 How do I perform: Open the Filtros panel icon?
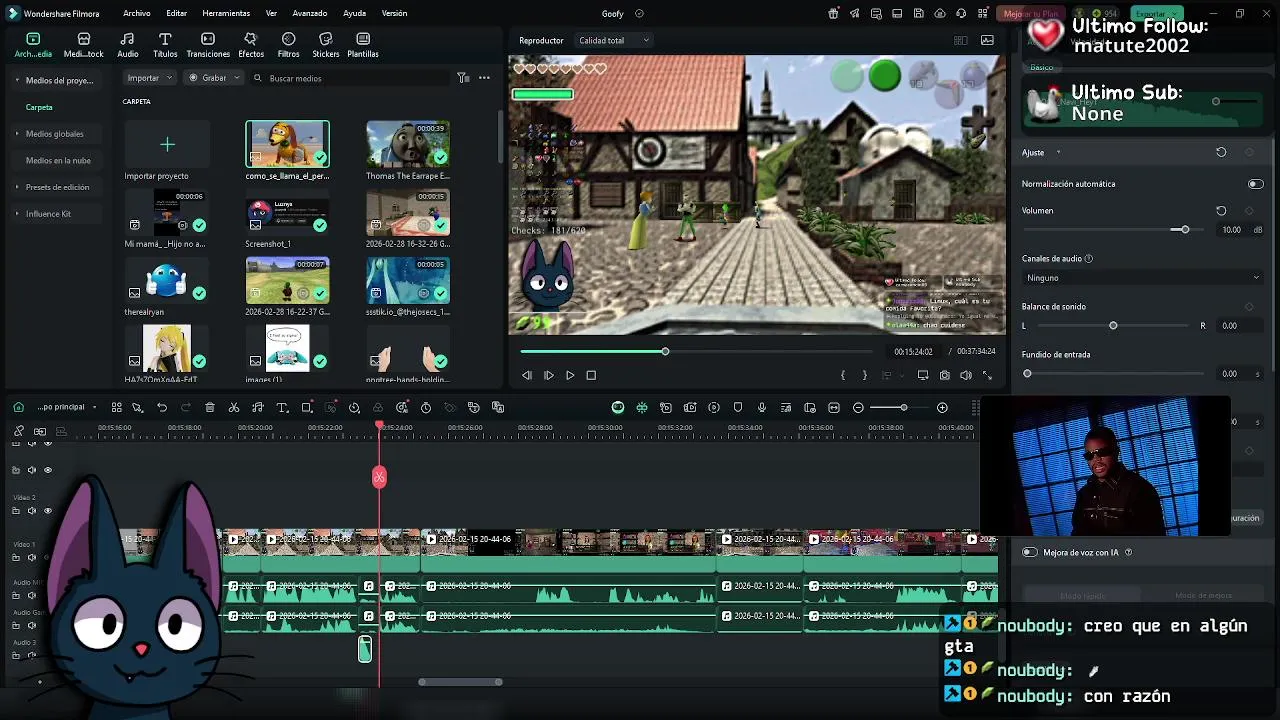pos(288,45)
